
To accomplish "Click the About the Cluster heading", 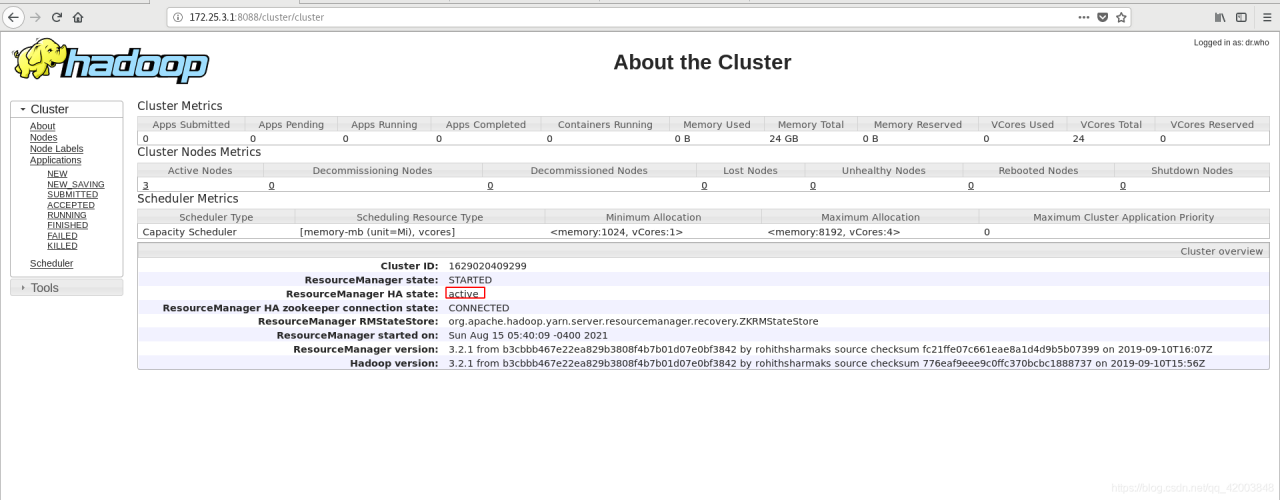I will click(x=702, y=62).
